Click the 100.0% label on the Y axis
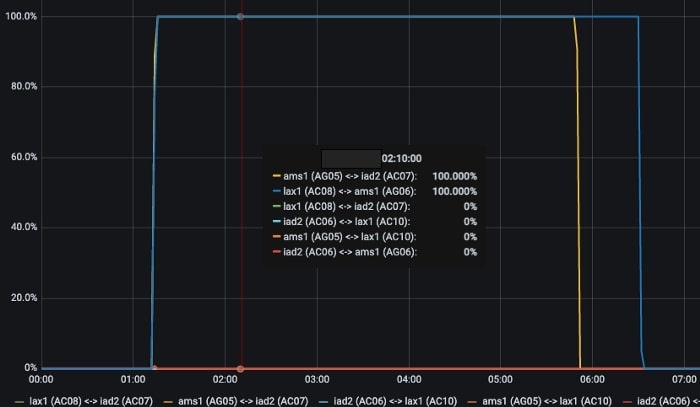The width and height of the screenshot is (700, 407). 21,17
